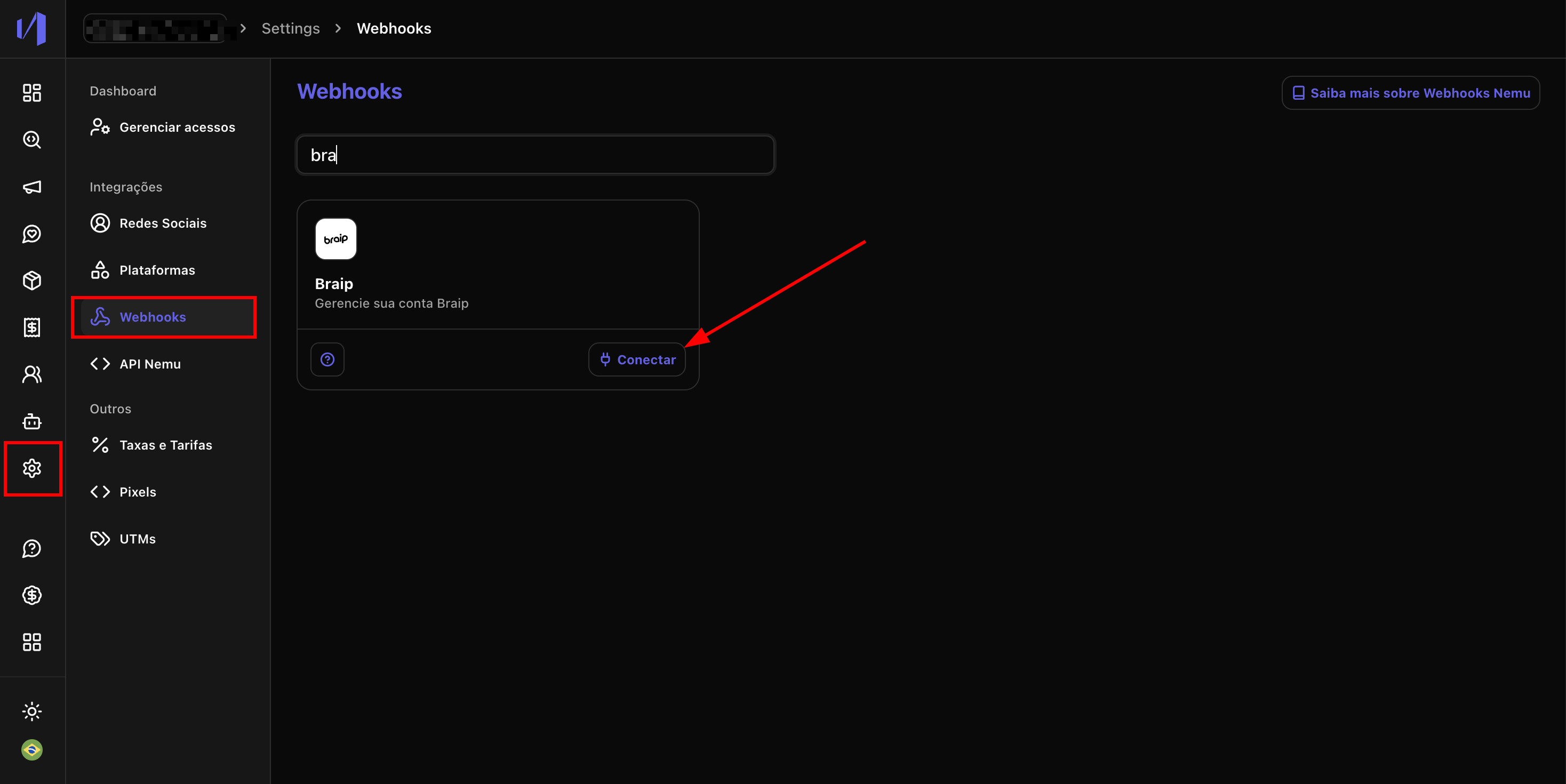The image size is (1566, 784).
Task: Open Saiba mais sobre Webhooks Nemu link
Action: click(x=1410, y=93)
